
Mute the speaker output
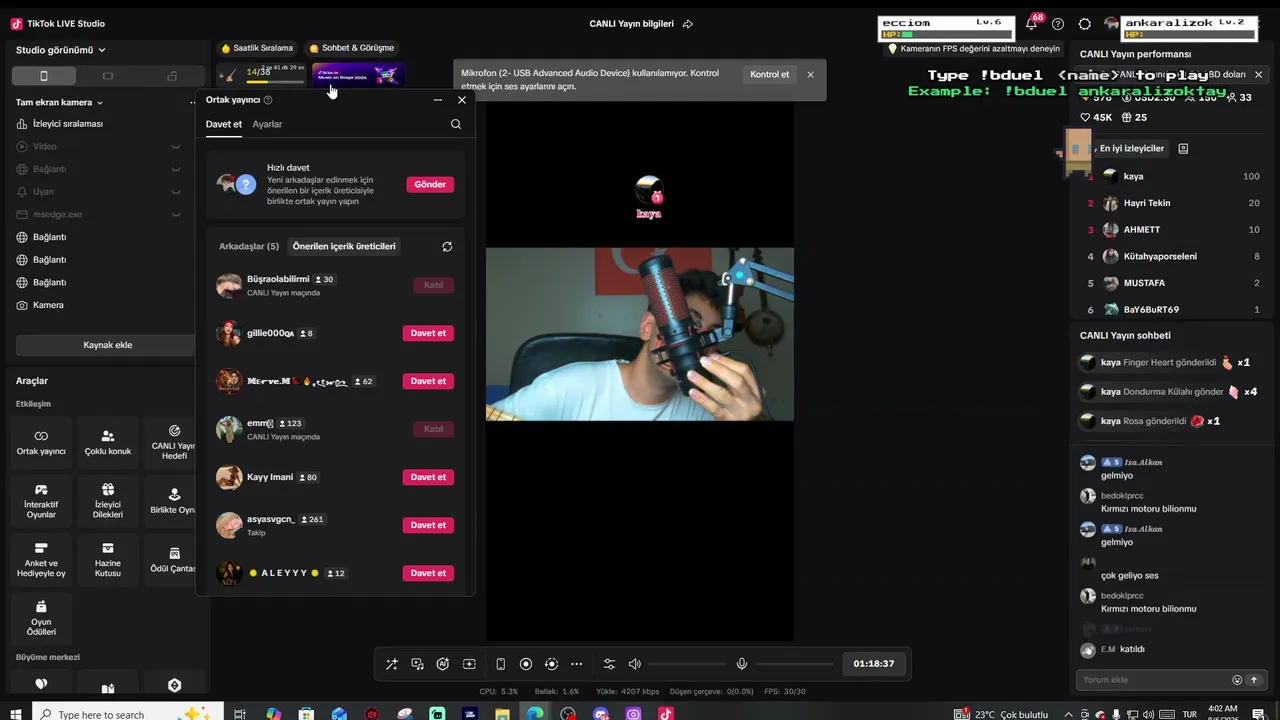634,664
